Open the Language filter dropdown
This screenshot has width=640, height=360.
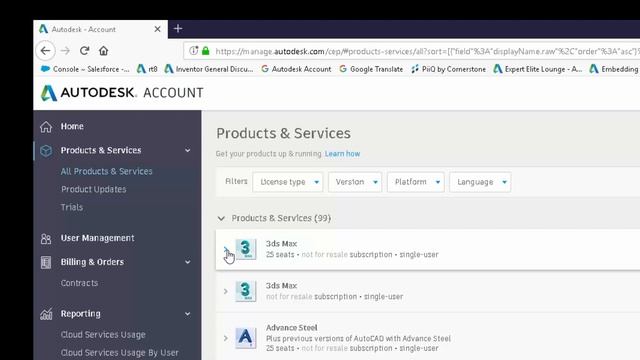(x=480, y=182)
